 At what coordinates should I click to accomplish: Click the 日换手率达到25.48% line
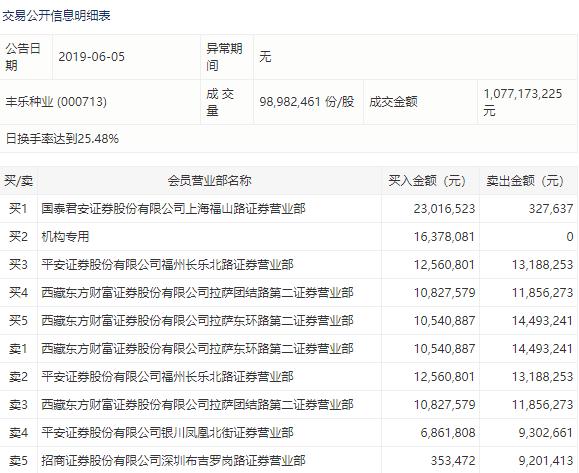pyautogui.click(x=62, y=139)
